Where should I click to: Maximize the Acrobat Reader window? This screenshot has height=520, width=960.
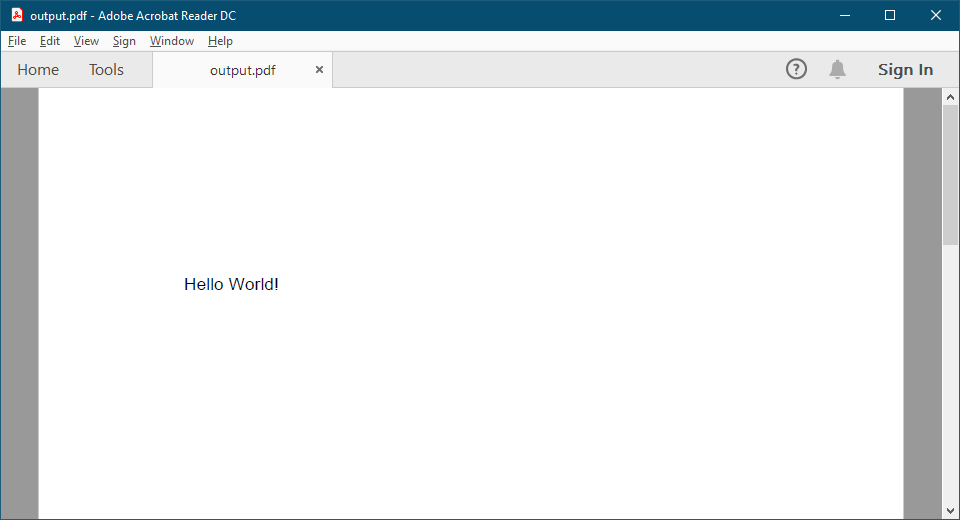point(890,15)
